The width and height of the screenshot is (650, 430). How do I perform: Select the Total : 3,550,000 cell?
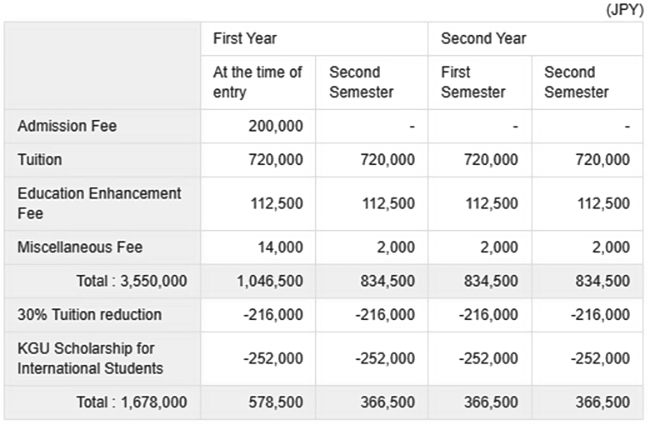pyautogui.click(x=132, y=281)
